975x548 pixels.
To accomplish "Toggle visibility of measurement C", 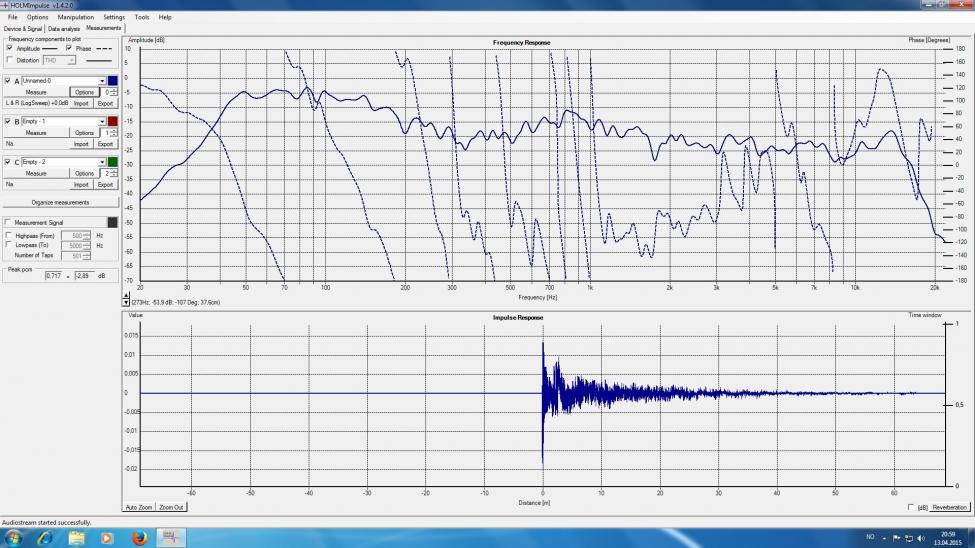I will tap(7, 162).
